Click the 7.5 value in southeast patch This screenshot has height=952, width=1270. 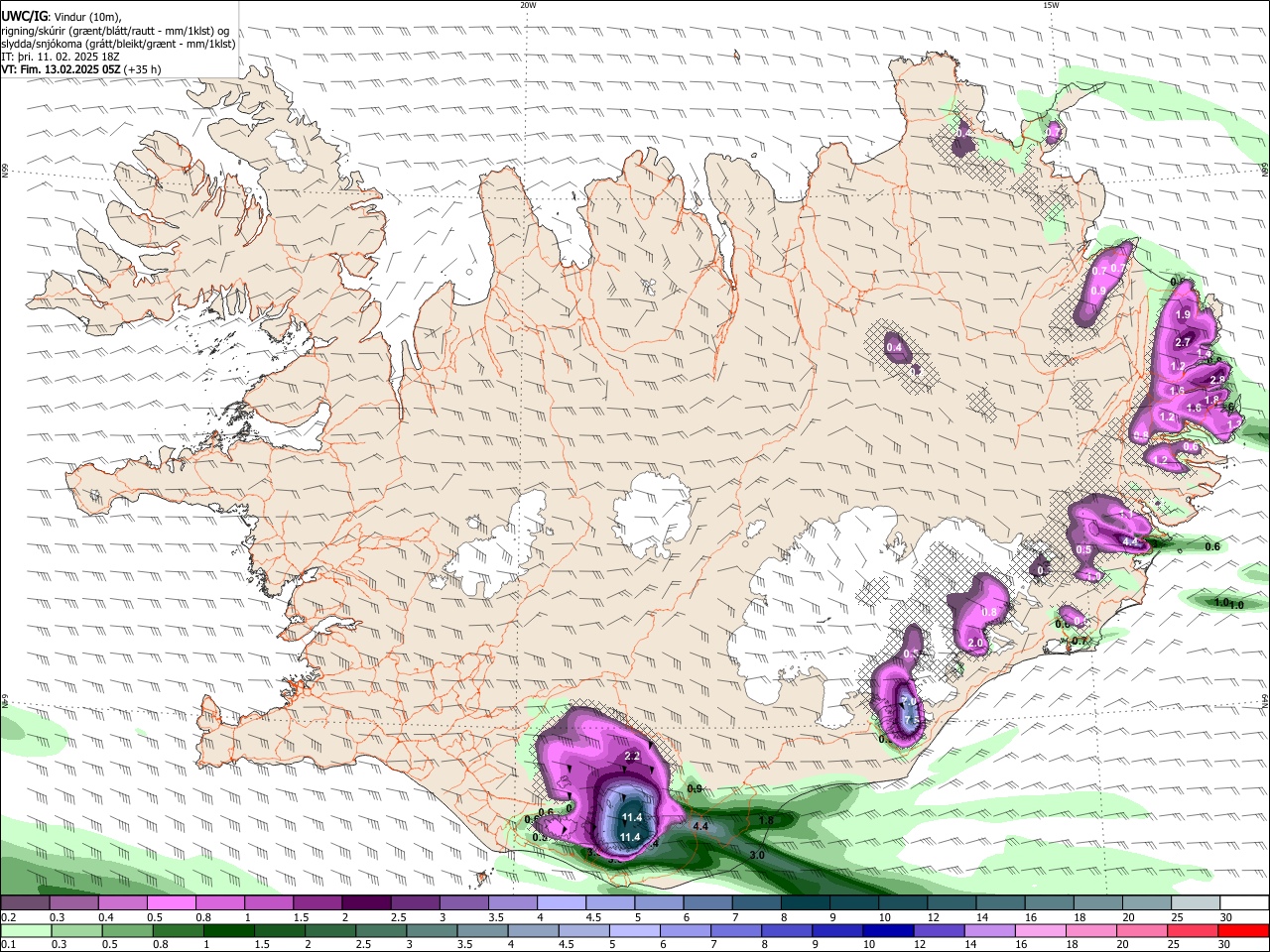(912, 720)
